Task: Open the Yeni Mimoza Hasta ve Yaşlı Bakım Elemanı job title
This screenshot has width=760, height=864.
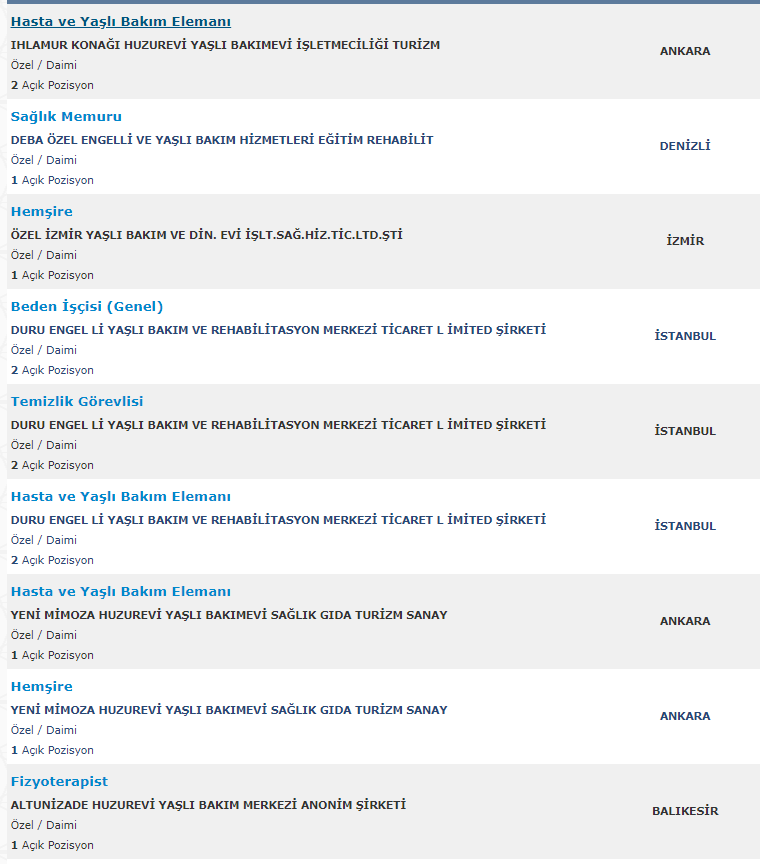Action: click(121, 592)
